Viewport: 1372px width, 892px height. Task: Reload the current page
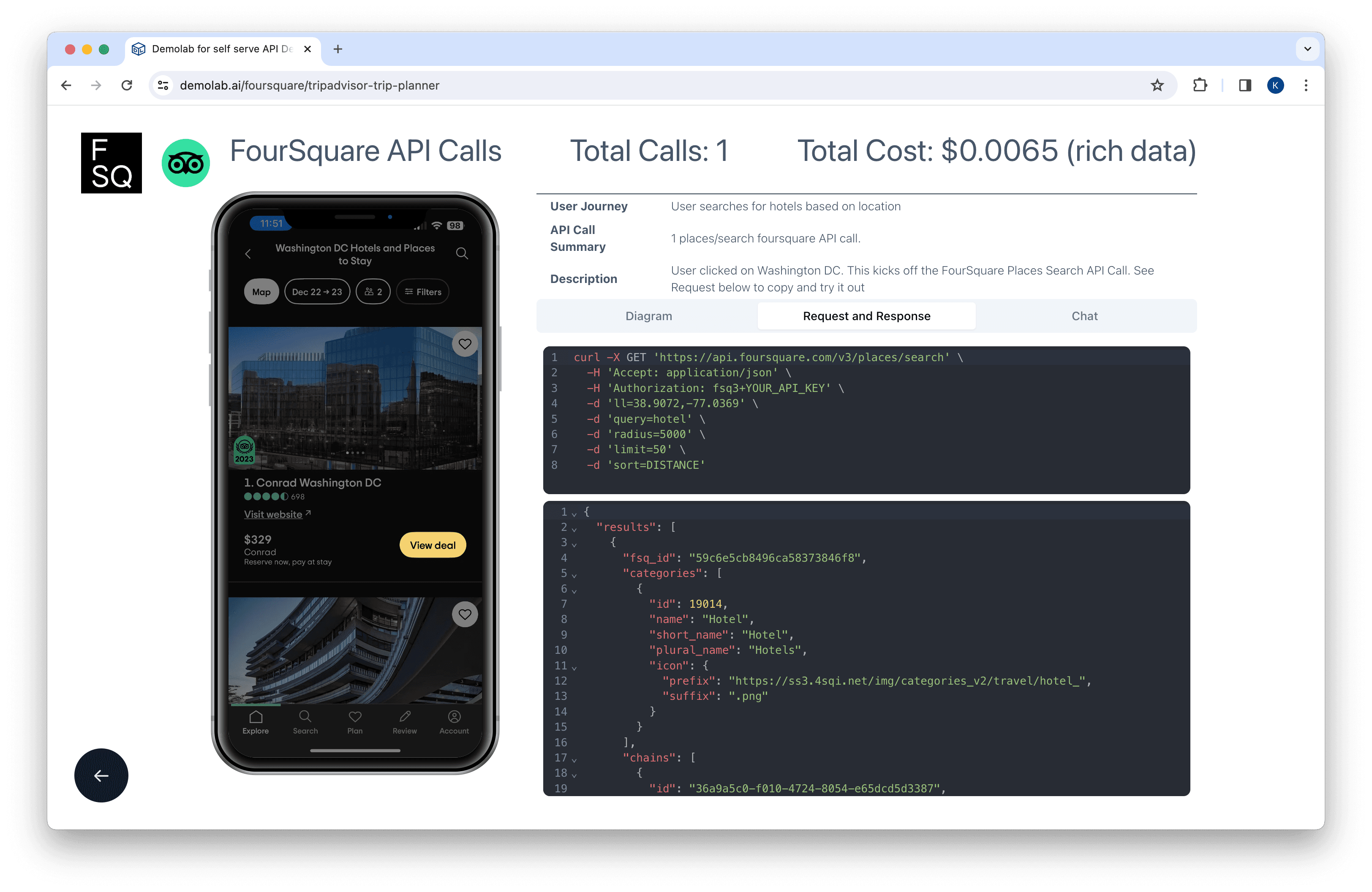[127, 85]
